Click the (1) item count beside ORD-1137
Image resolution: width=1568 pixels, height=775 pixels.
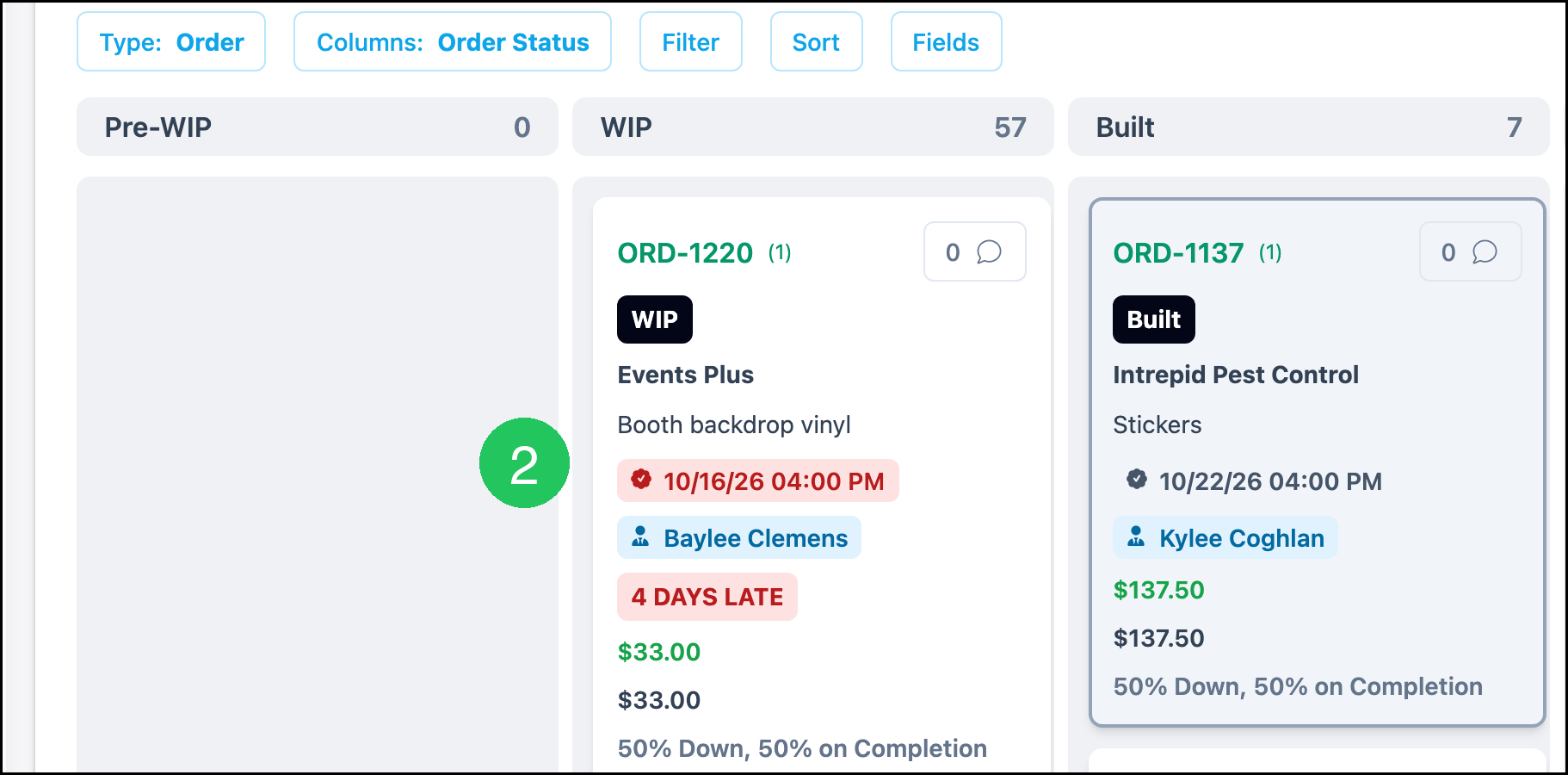click(1270, 252)
